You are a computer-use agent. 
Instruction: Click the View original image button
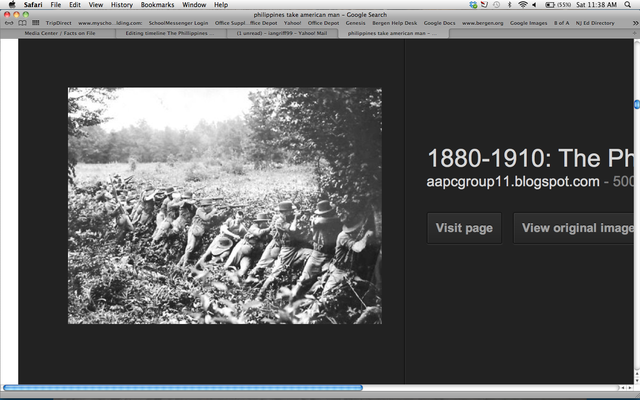pyautogui.click(x=573, y=228)
